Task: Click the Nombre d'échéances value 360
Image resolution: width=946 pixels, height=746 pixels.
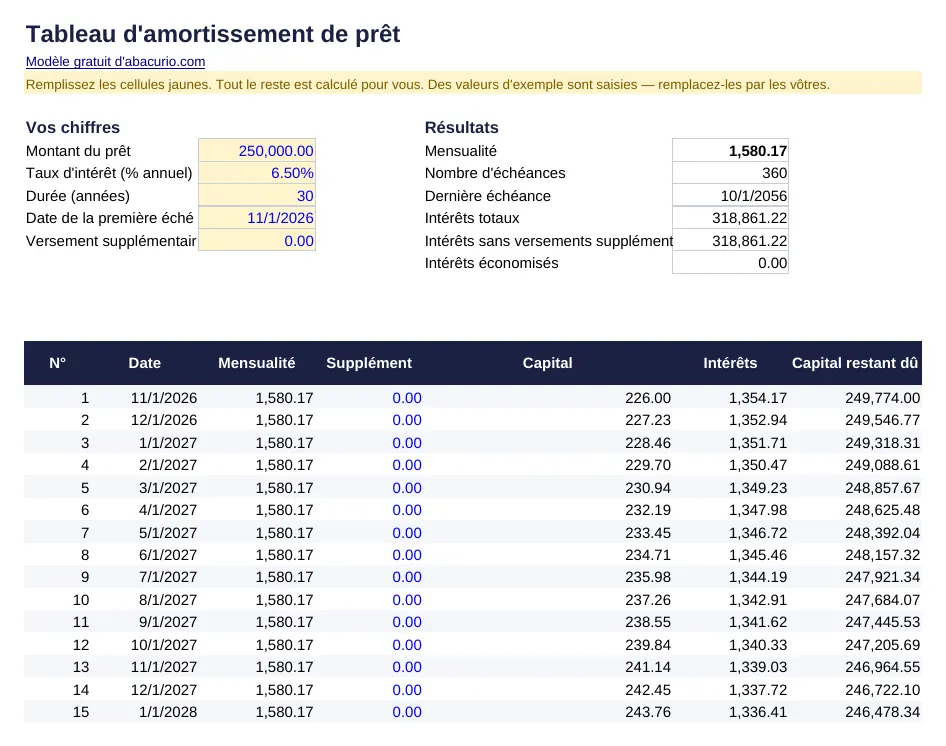Action: [730, 173]
